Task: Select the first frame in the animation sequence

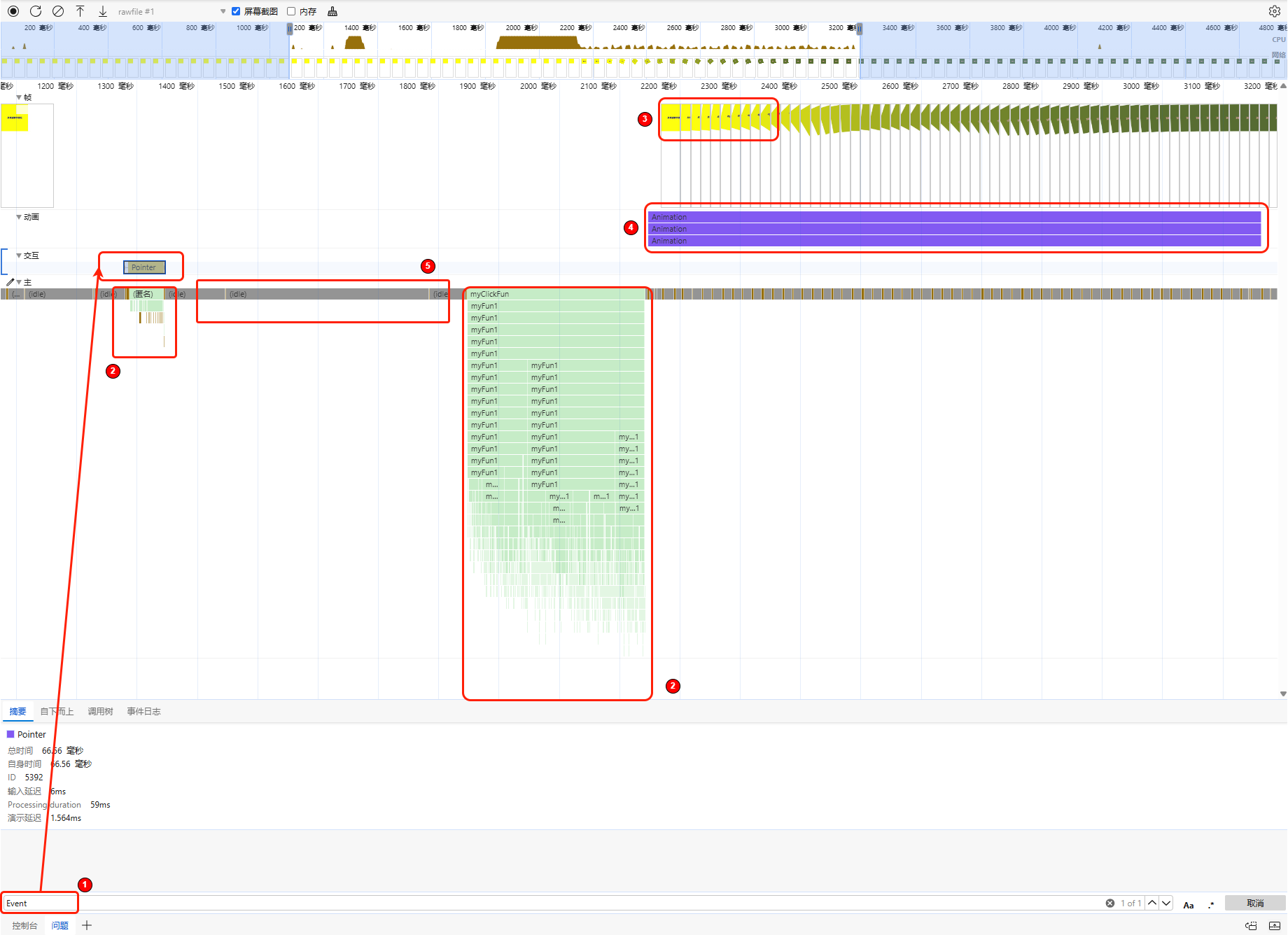Action: click(671, 118)
